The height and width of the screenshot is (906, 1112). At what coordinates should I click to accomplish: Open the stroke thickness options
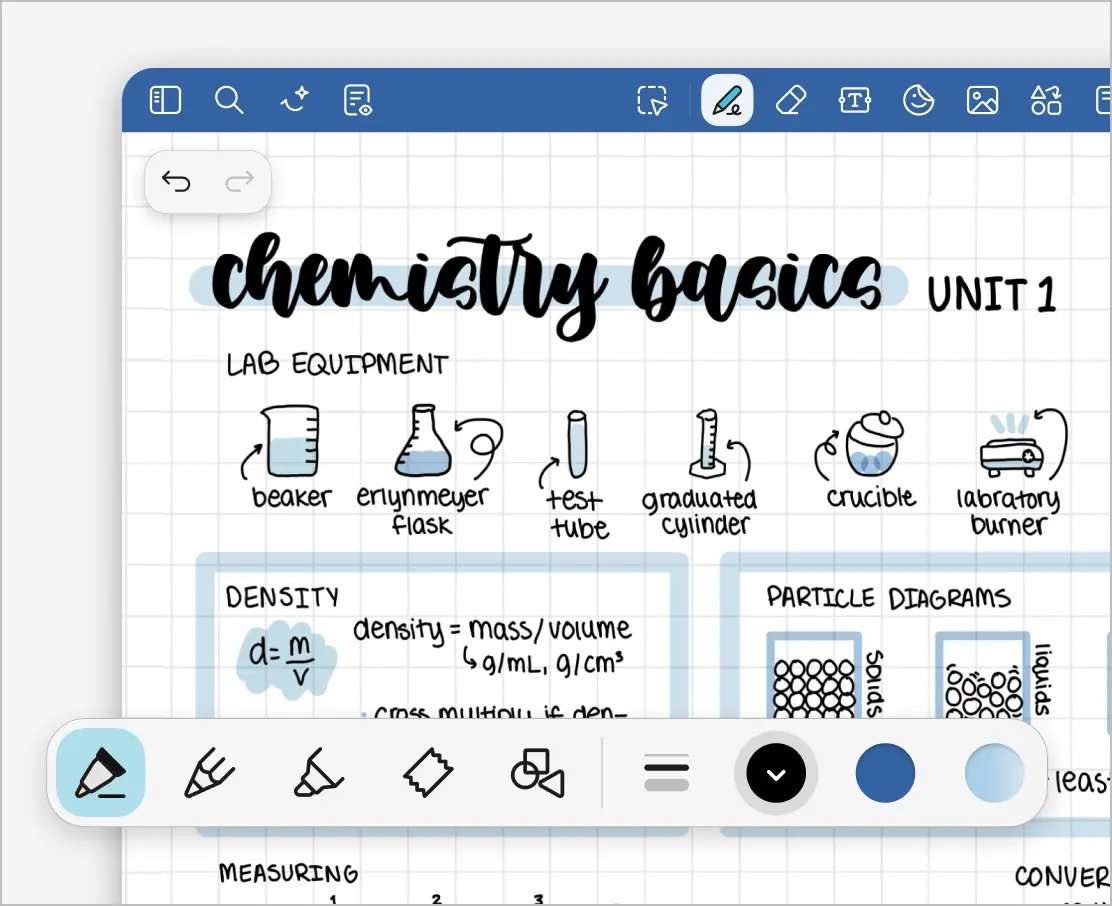[667, 773]
